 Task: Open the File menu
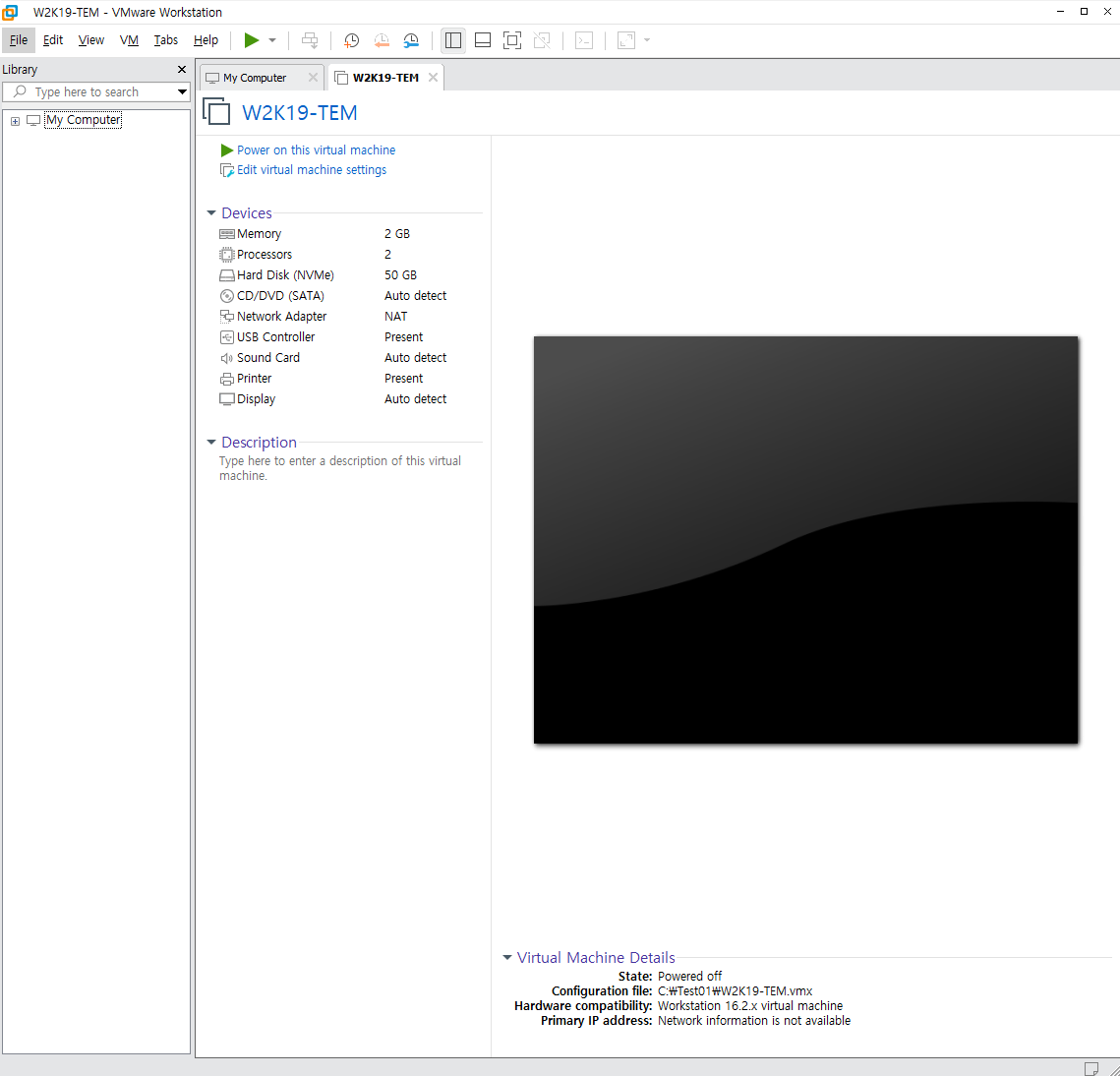19,40
